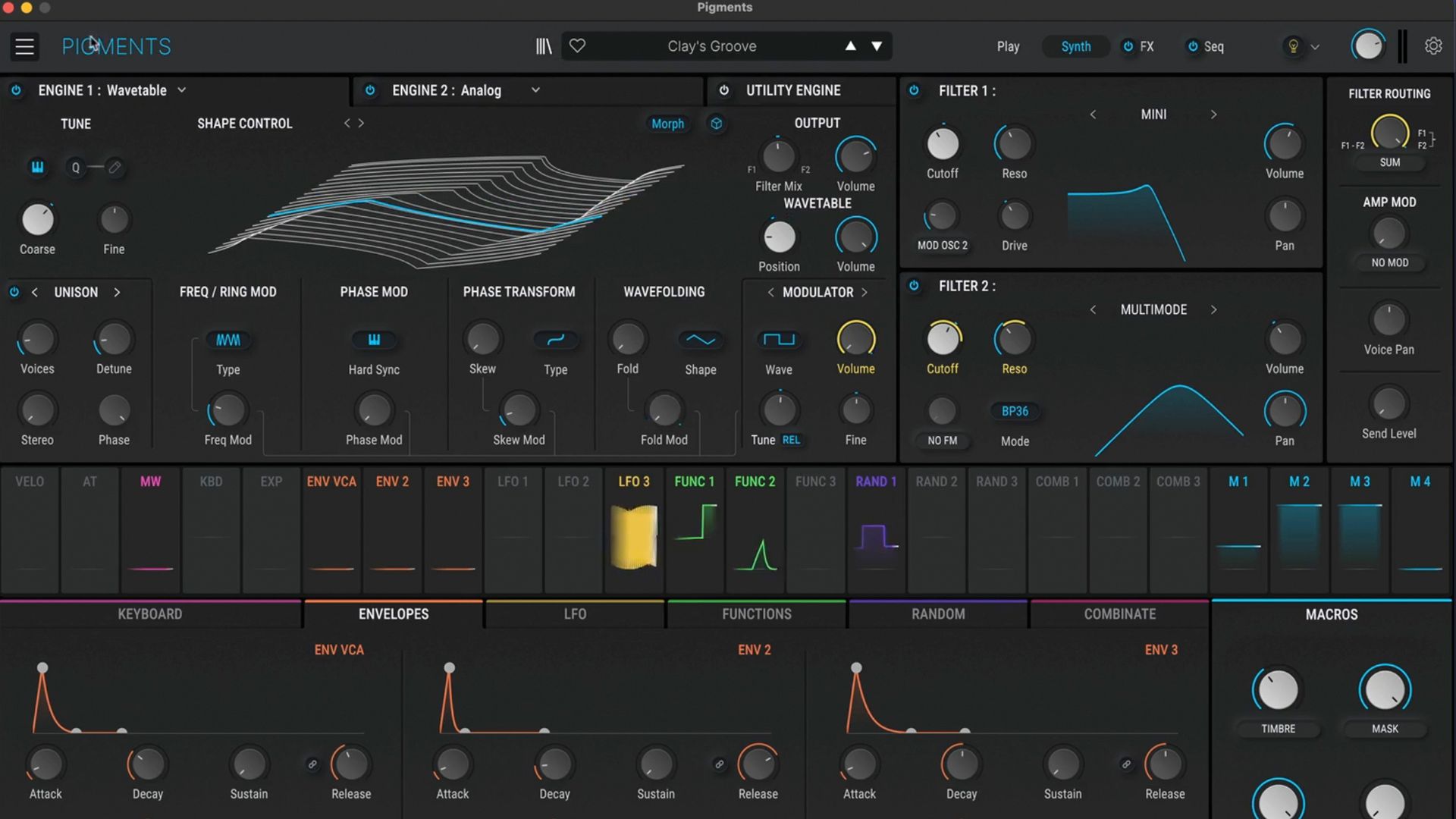Image resolution: width=1456 pixels, height=819 pixels.
Task: Open the hamburger main menu
Action: coord(24,45)
